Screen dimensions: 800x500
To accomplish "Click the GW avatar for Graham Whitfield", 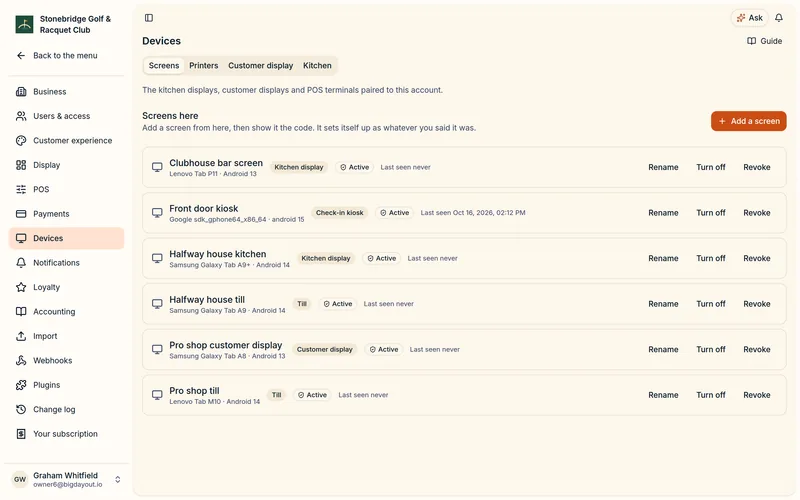I will [20, 480].
